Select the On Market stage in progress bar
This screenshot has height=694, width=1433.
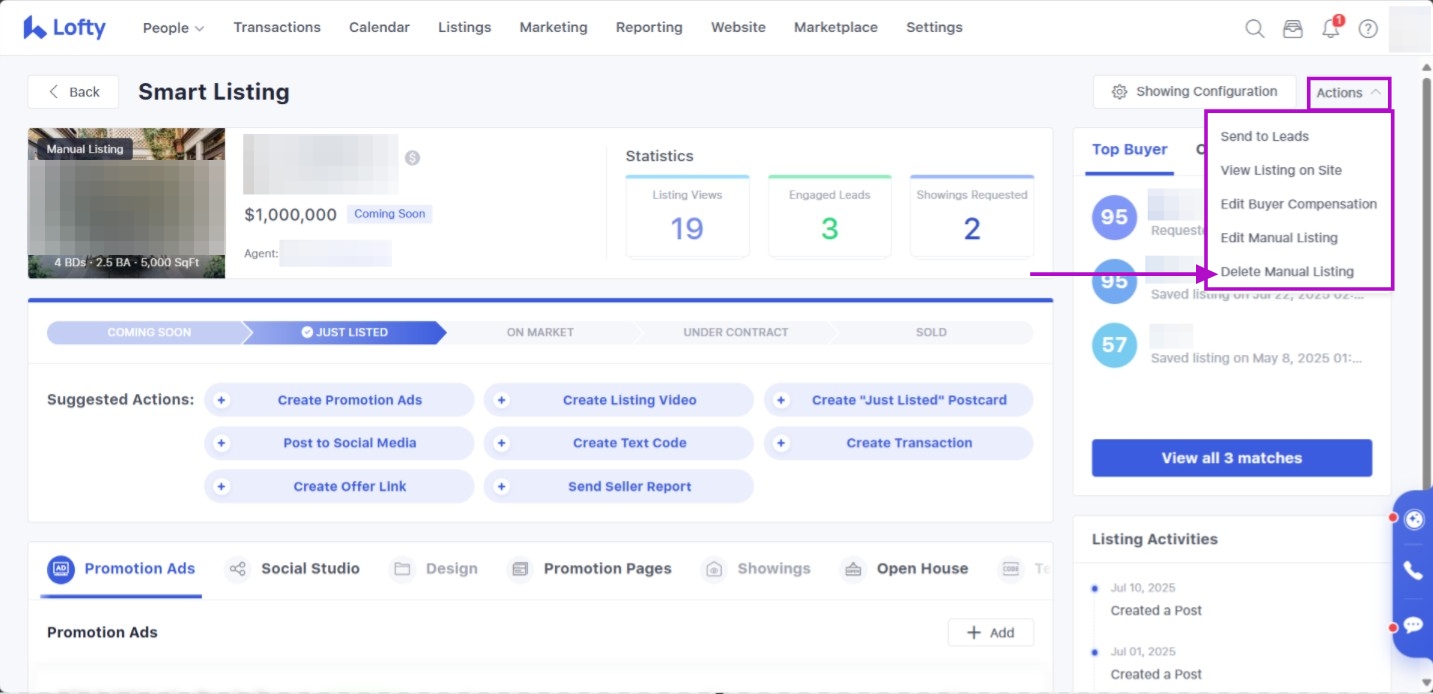coord(540,332)
